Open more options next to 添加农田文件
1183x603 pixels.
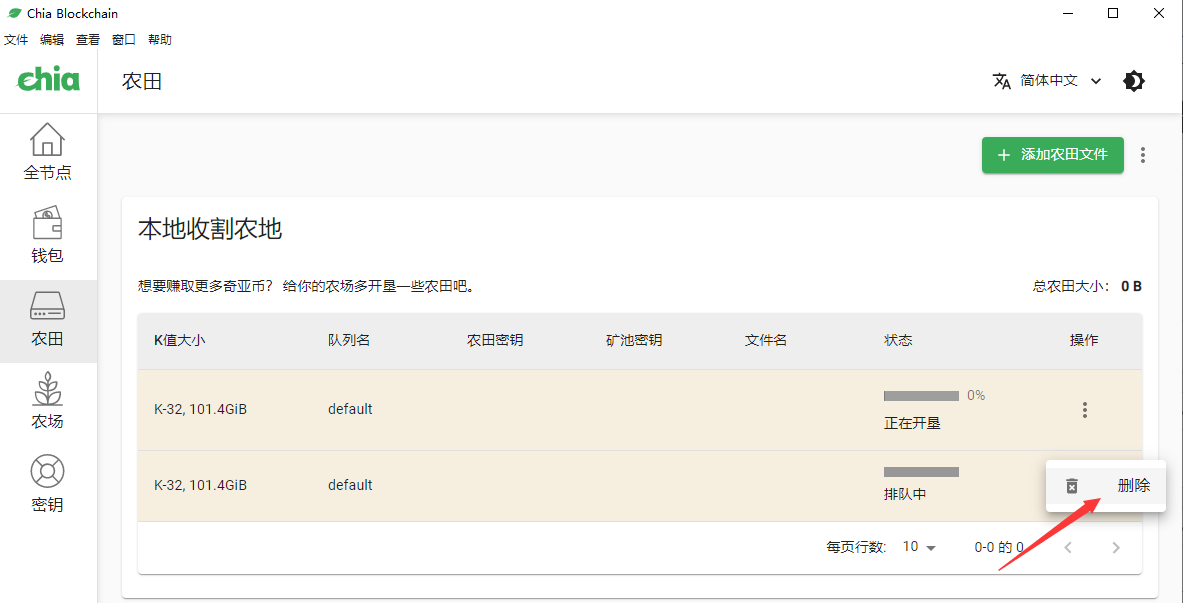1143,155
